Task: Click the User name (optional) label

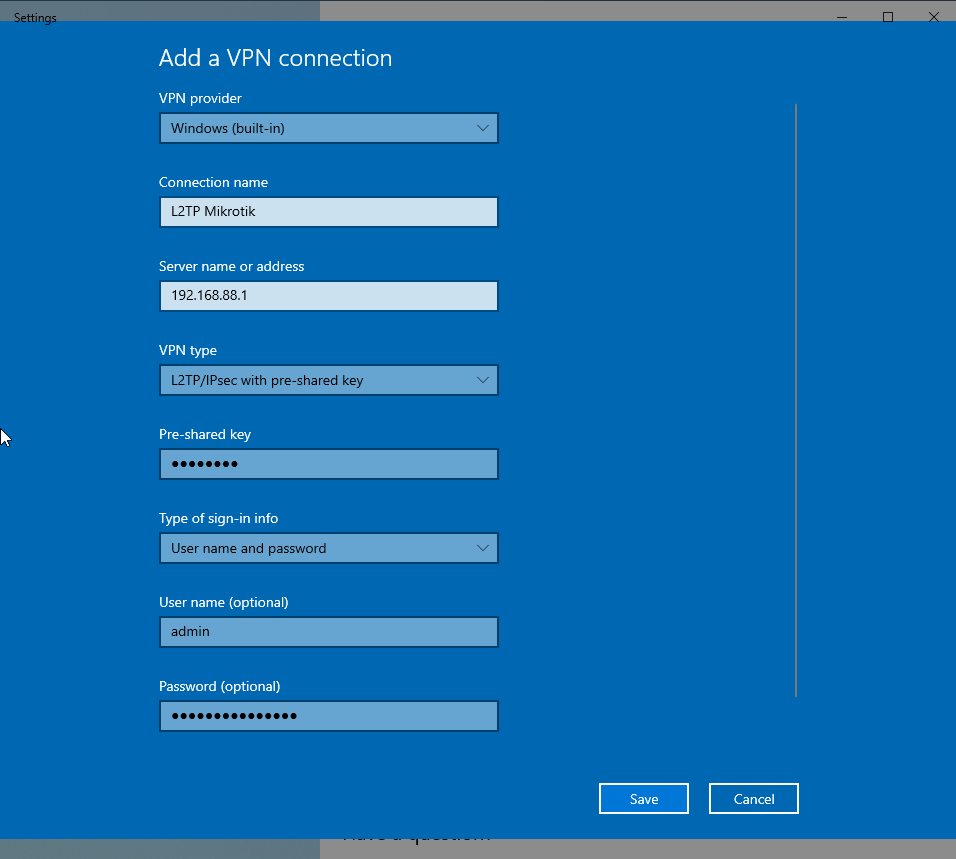Action: [223, 602]
